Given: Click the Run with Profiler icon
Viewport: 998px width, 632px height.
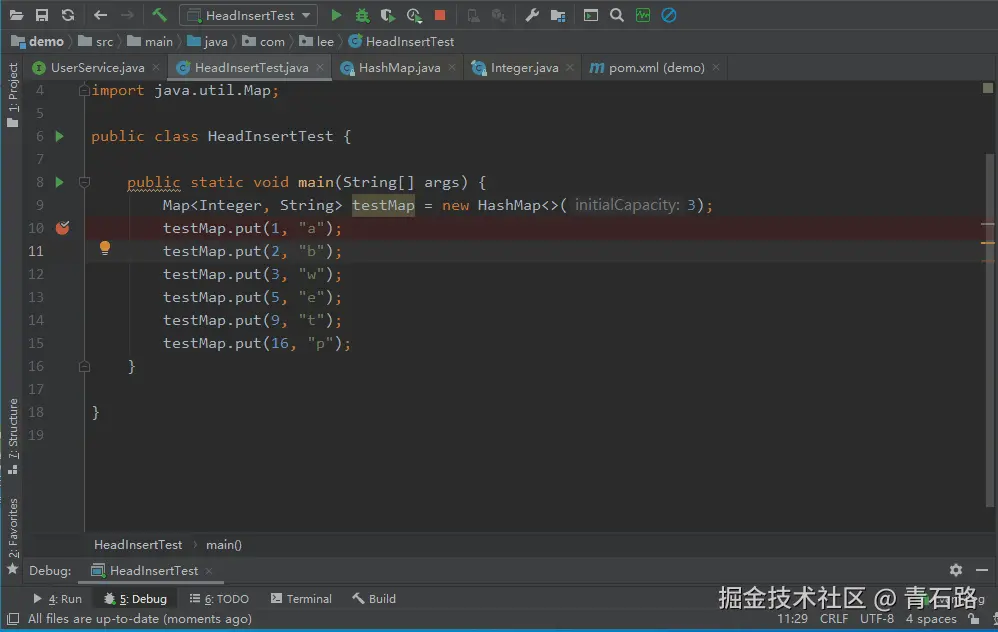Looking at the screenshot, I should click(414, 15).
